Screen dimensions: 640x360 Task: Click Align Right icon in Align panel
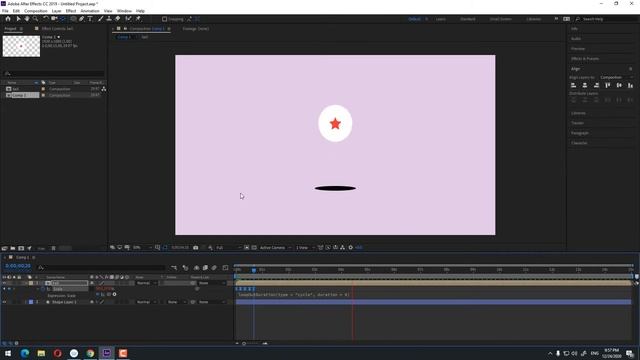pyautogui.click(x=596, y=85)
